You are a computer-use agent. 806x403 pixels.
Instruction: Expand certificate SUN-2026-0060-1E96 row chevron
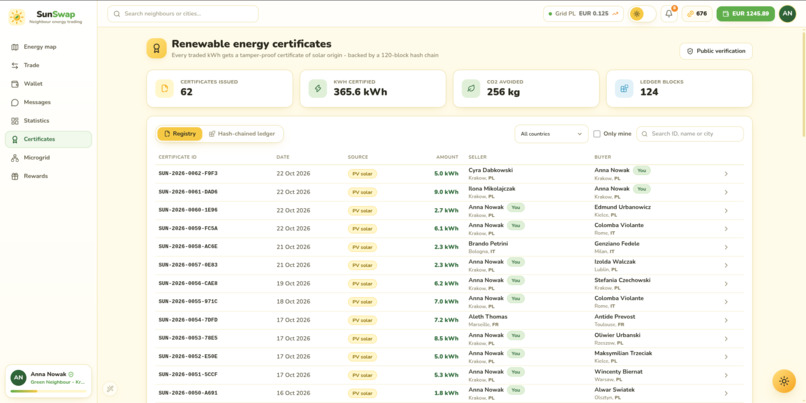[x=726, y=210]
